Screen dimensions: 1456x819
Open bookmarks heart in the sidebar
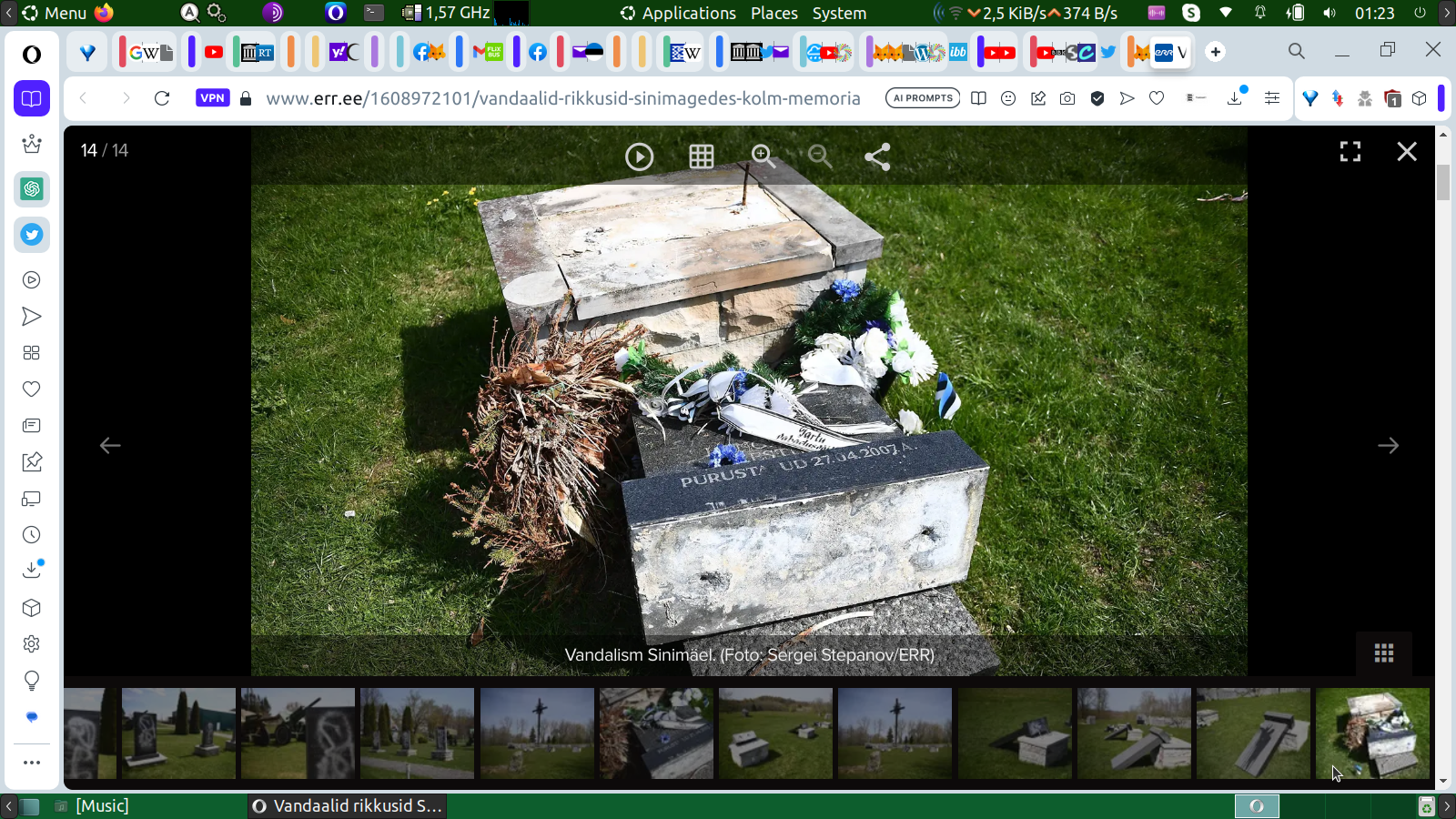coord(32,389)
